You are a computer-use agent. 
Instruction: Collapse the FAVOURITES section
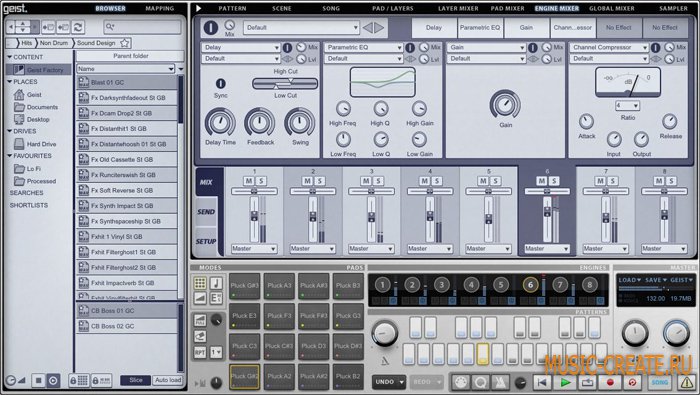pos(10,156)
